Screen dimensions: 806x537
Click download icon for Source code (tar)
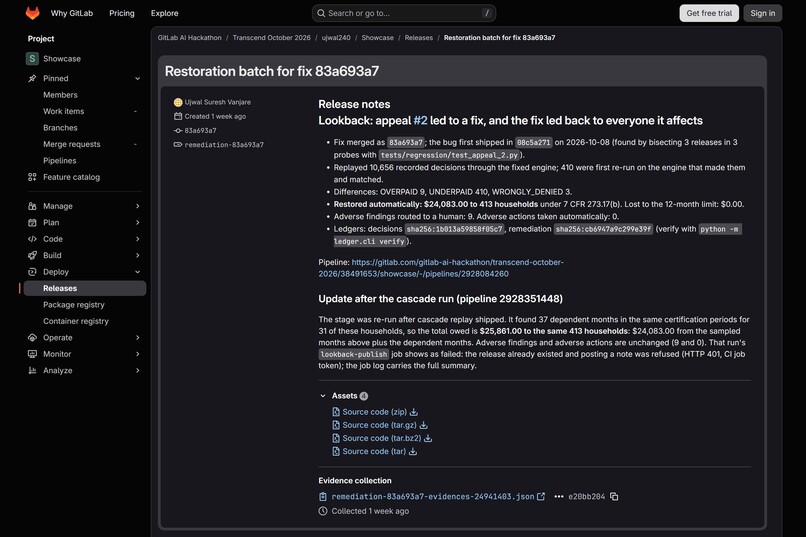413,452
